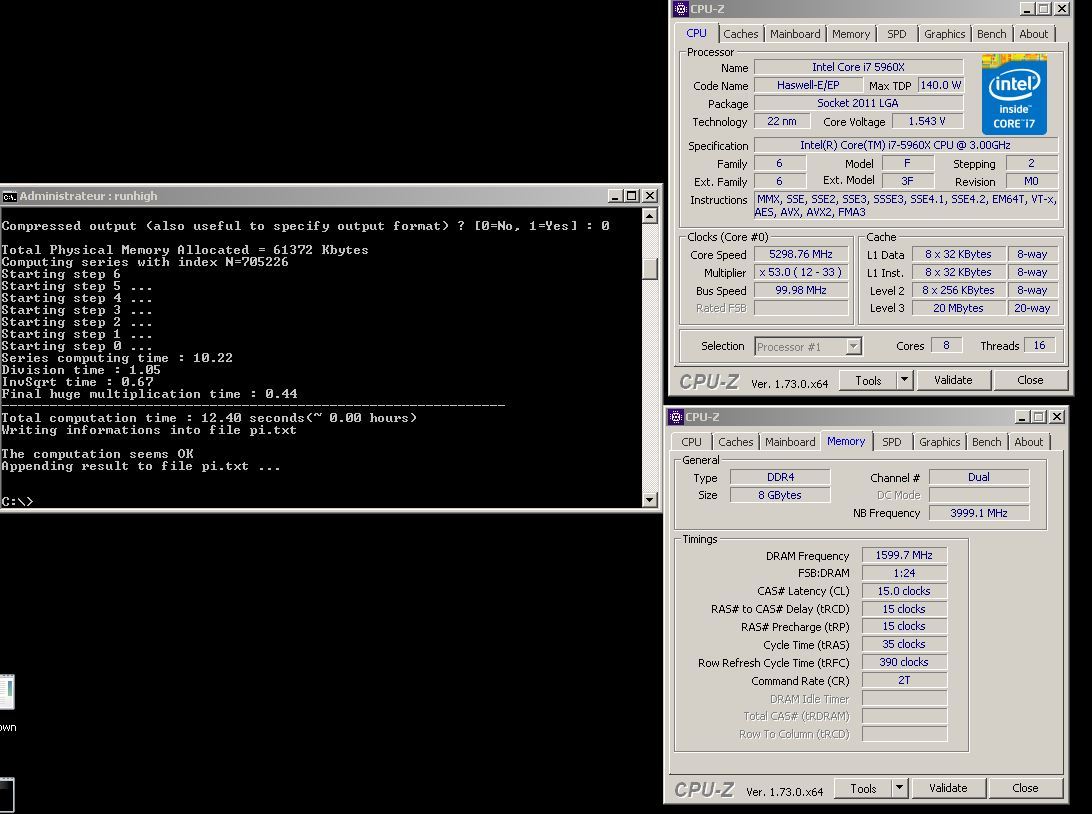The height and width of the screenshot is (814, 1092).
Task: Click Validate in top CPU-Z window
Action: tap(953, 380)
